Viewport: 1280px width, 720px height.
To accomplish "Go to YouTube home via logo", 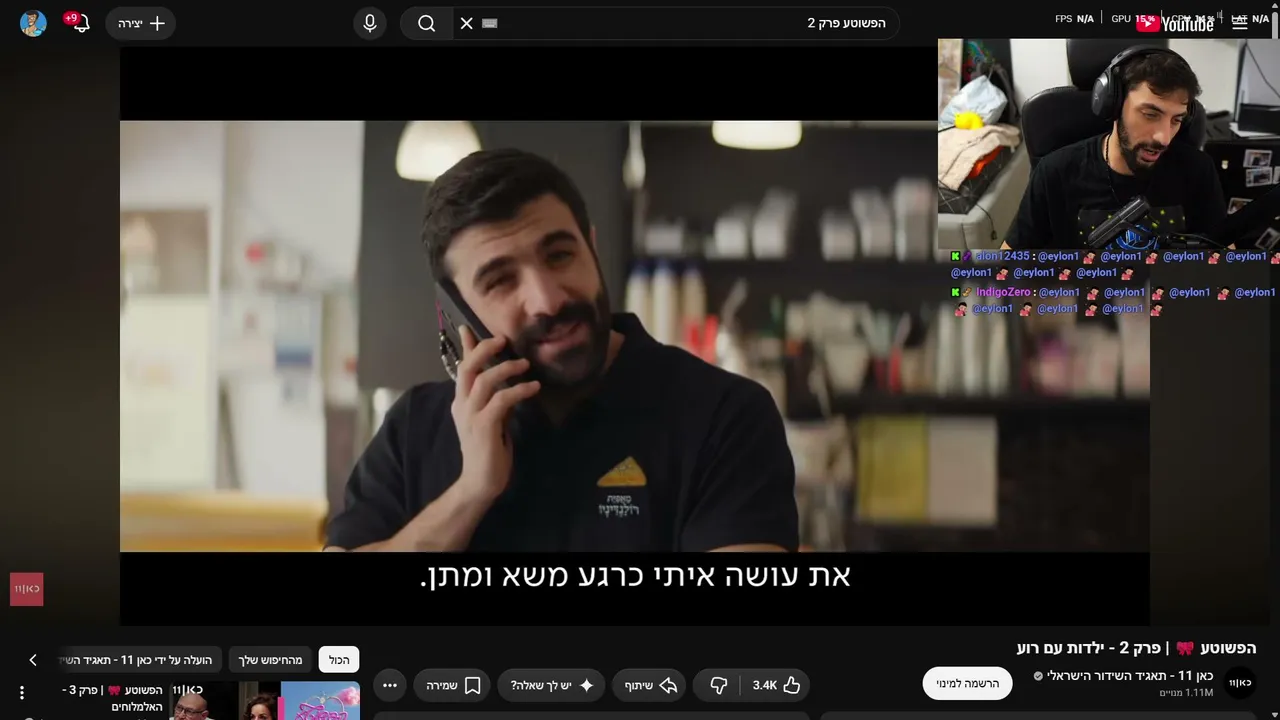I will (x=1176, y=23).
